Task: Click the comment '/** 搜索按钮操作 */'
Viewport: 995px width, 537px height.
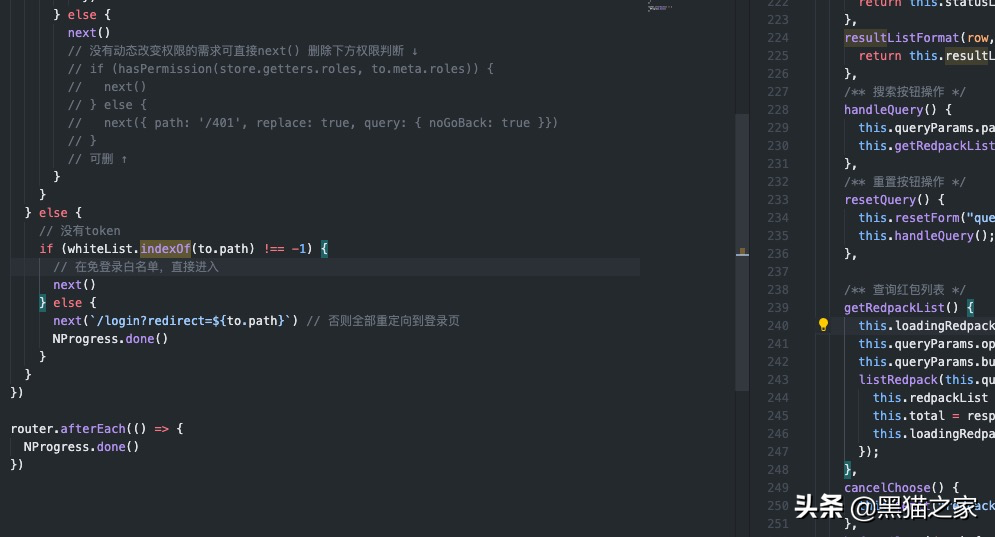Action: pos(905,92)
